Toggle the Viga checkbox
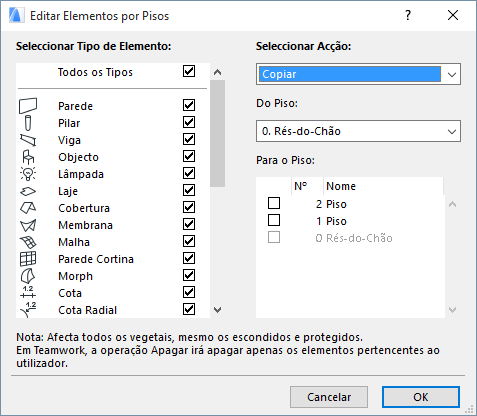The width and height of the screenshot is (477, 416). click(189, 139)
